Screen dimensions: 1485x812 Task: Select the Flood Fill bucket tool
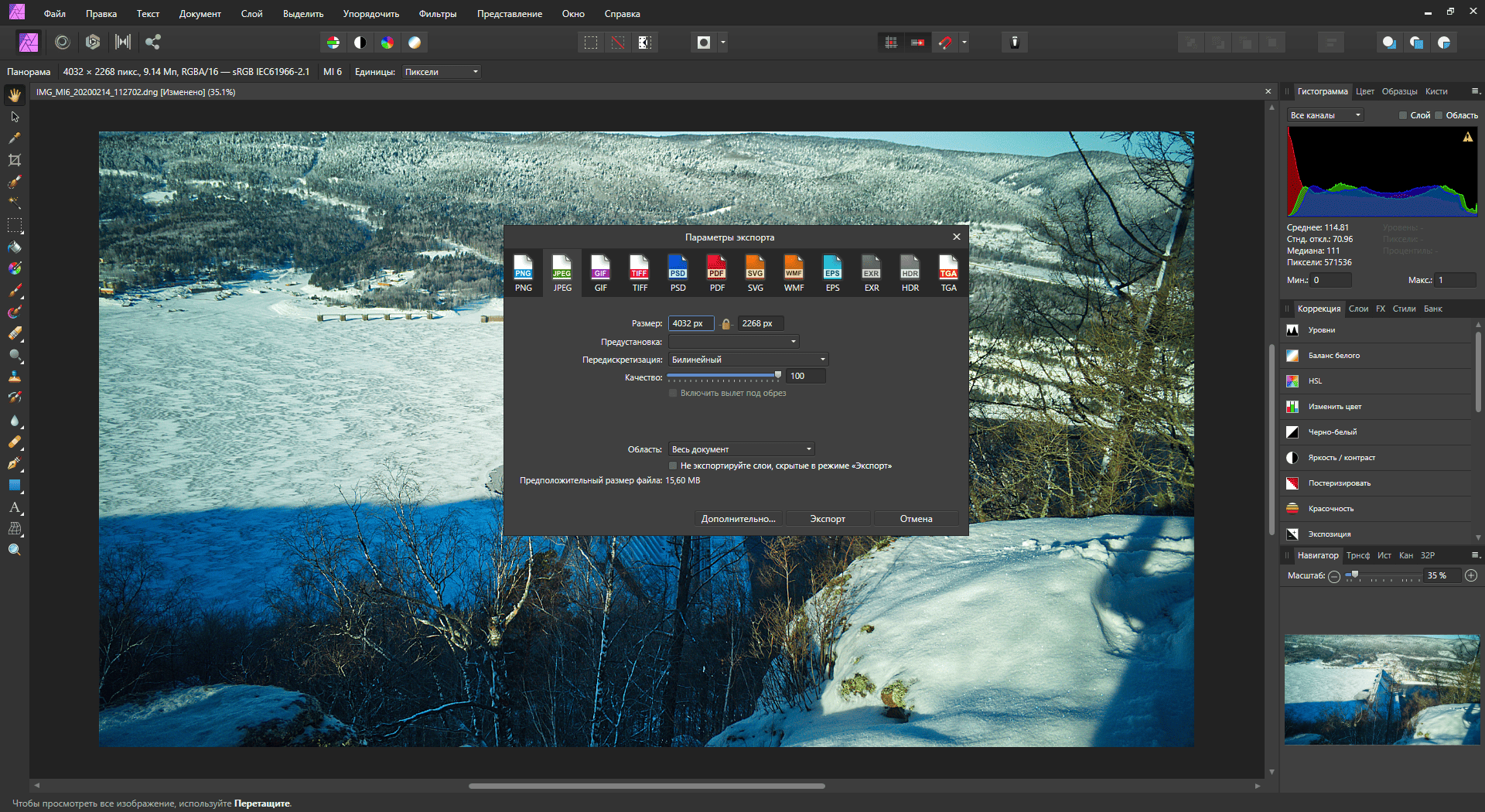pos(15,247)
